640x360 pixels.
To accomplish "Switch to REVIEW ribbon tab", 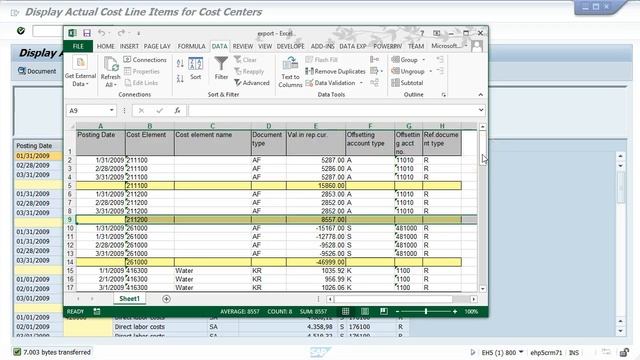I will click(x=242, y=46).
